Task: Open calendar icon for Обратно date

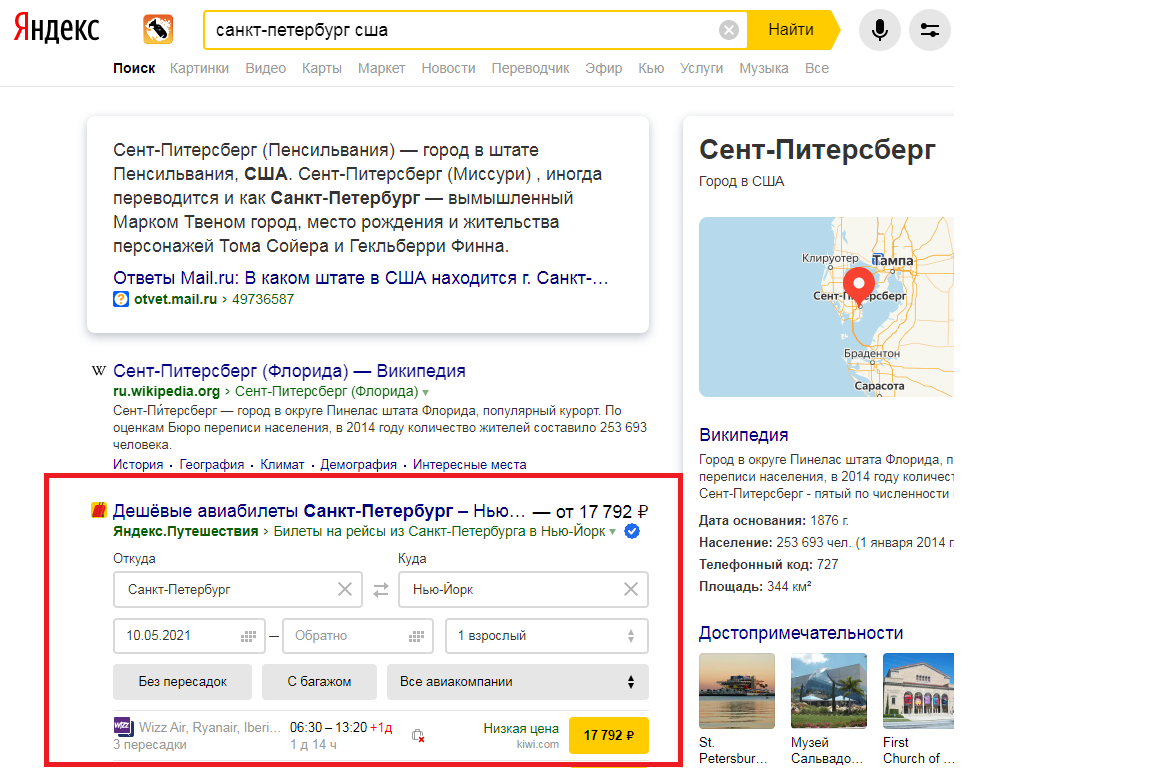Action: tap(417, 636)
